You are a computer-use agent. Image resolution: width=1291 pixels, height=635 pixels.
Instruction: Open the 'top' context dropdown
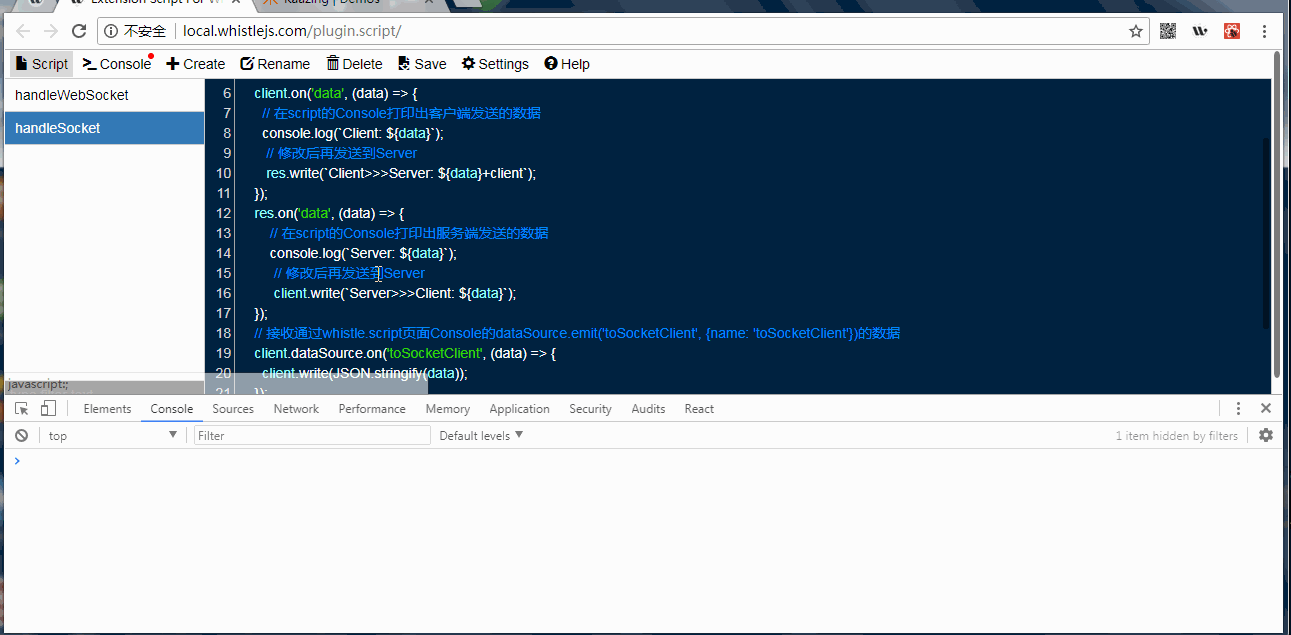[113, 436]
